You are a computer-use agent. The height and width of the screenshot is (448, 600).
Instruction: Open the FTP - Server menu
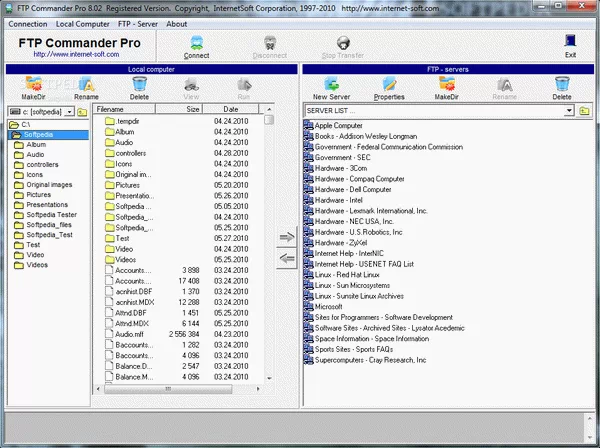coord(138,24)
